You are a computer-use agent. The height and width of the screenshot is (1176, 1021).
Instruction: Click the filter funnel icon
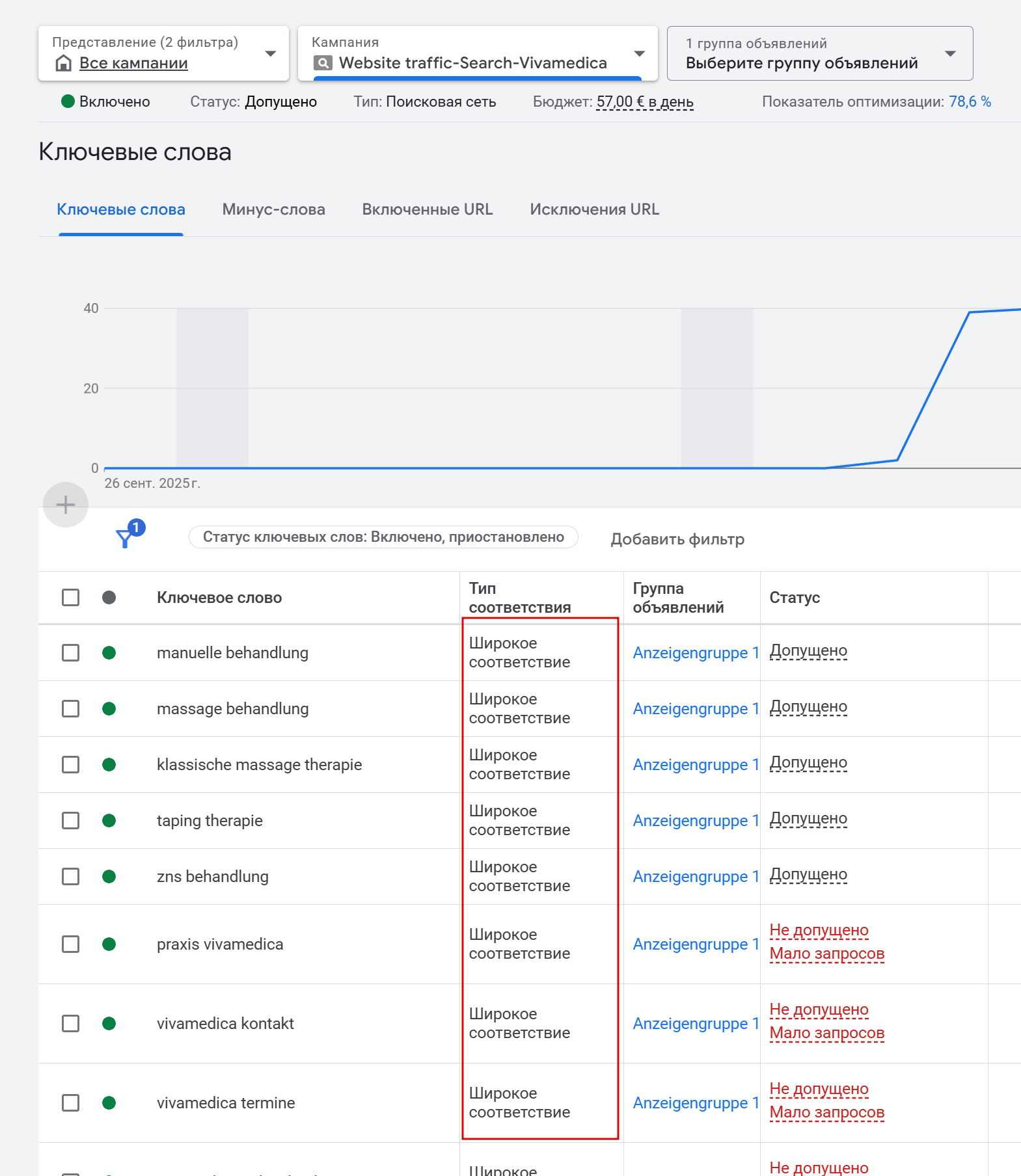124,539
